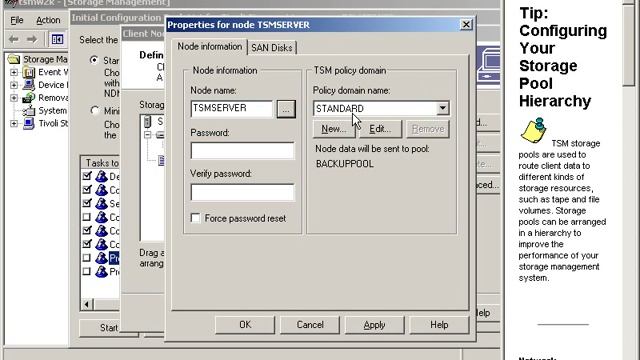Click the Device Manager tree icon
This screenshot has height=360, width=640.
point(29,85)
